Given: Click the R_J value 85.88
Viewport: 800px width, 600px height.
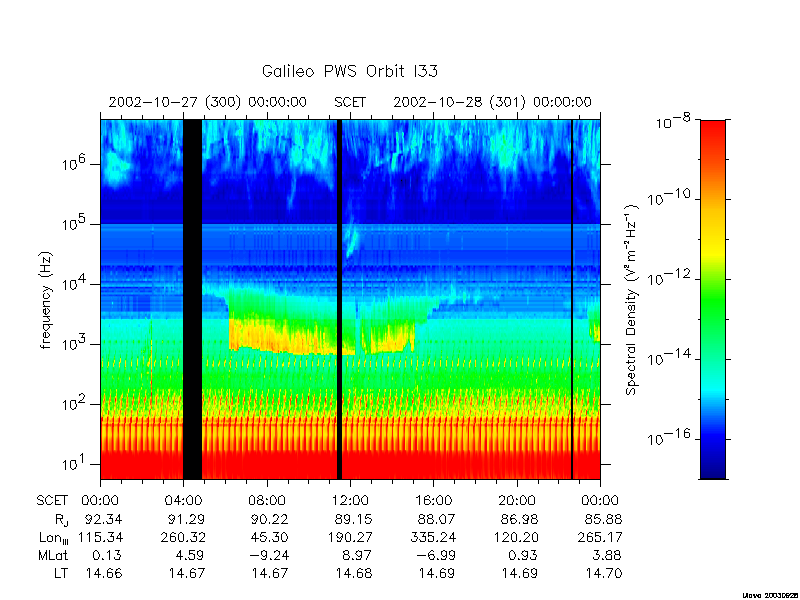Looking at the screenshot, I should tap(603, 519).
